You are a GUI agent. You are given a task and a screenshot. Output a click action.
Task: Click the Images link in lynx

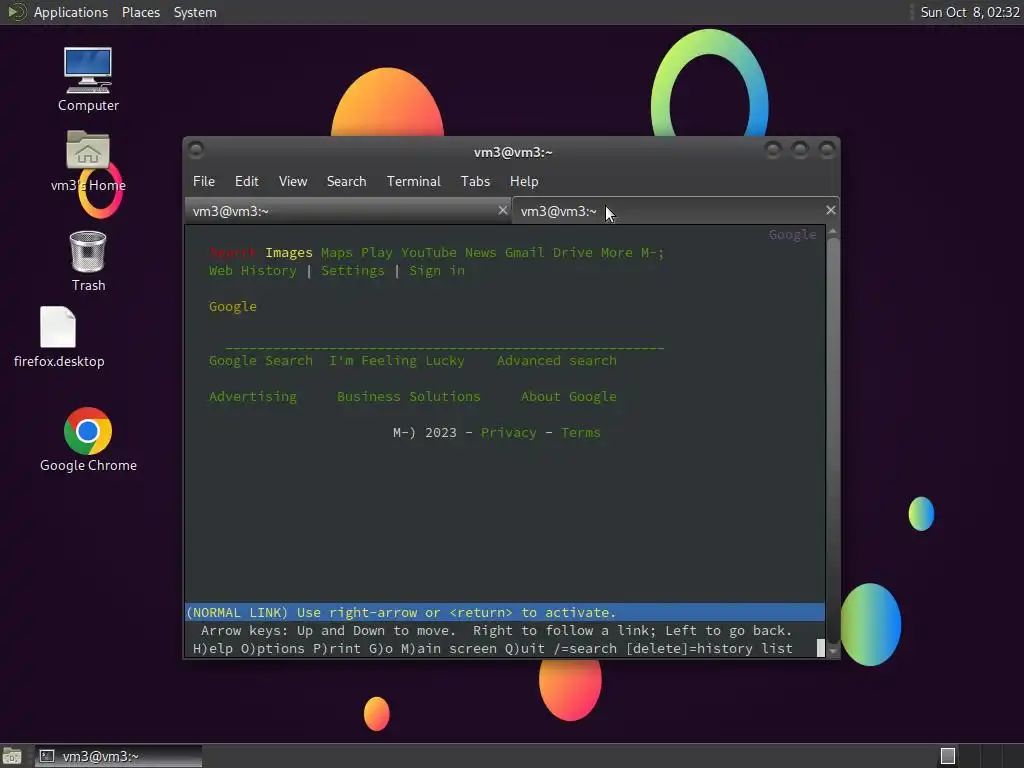coord(289,253)
